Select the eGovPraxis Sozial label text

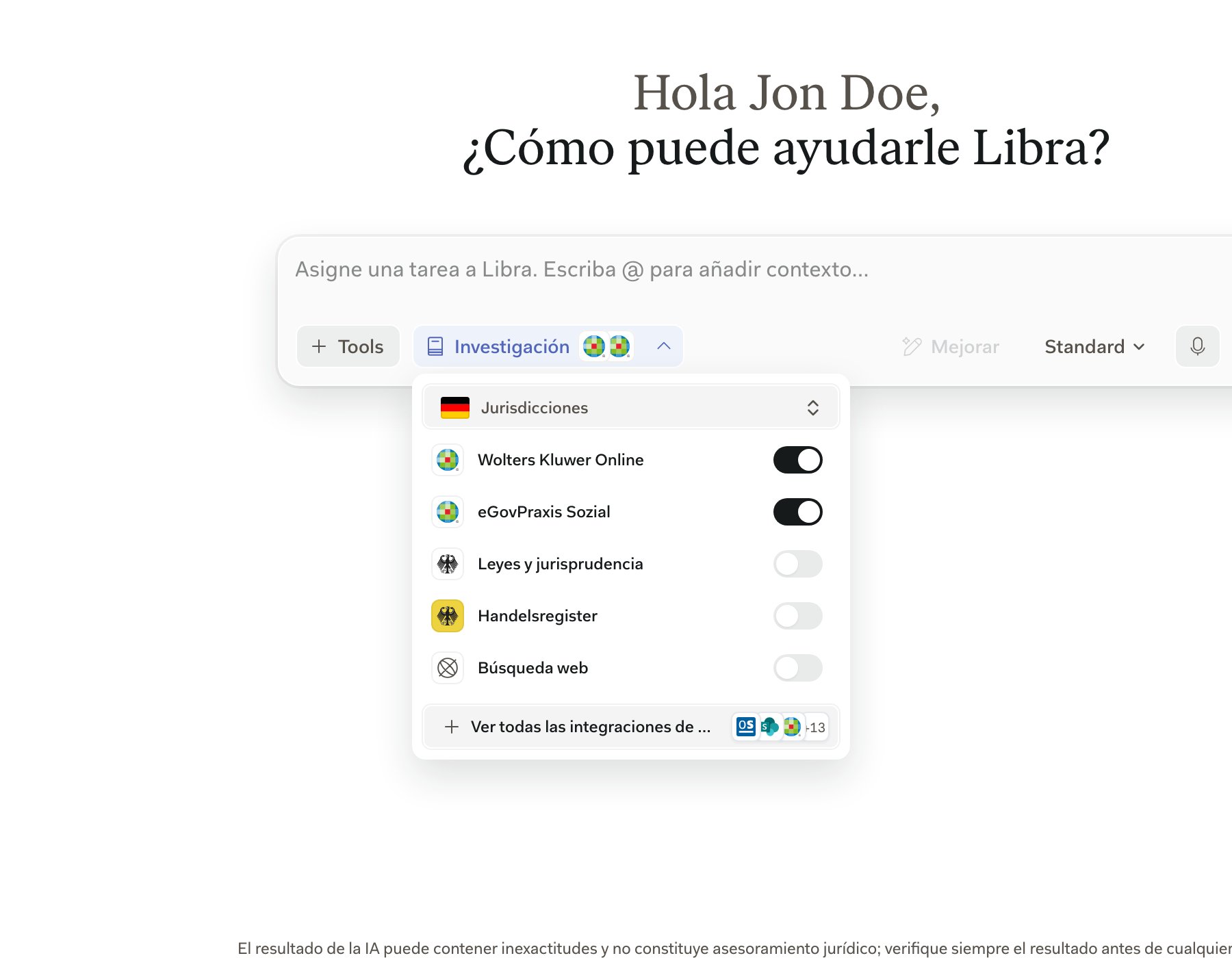click(543, 512)
